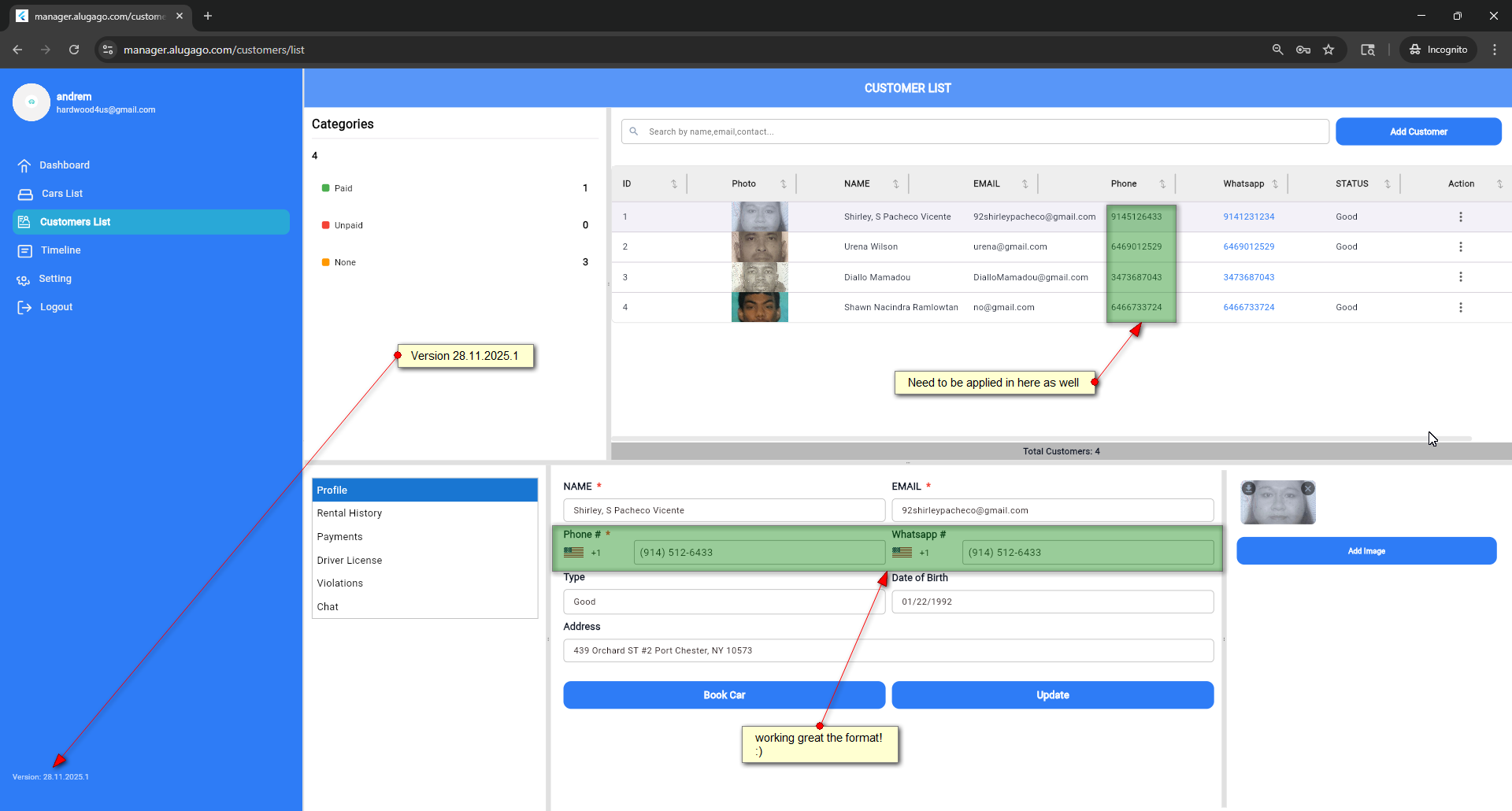
Task: Click the Logout icon
Action: pyautogui.click(x=24, y=308)
